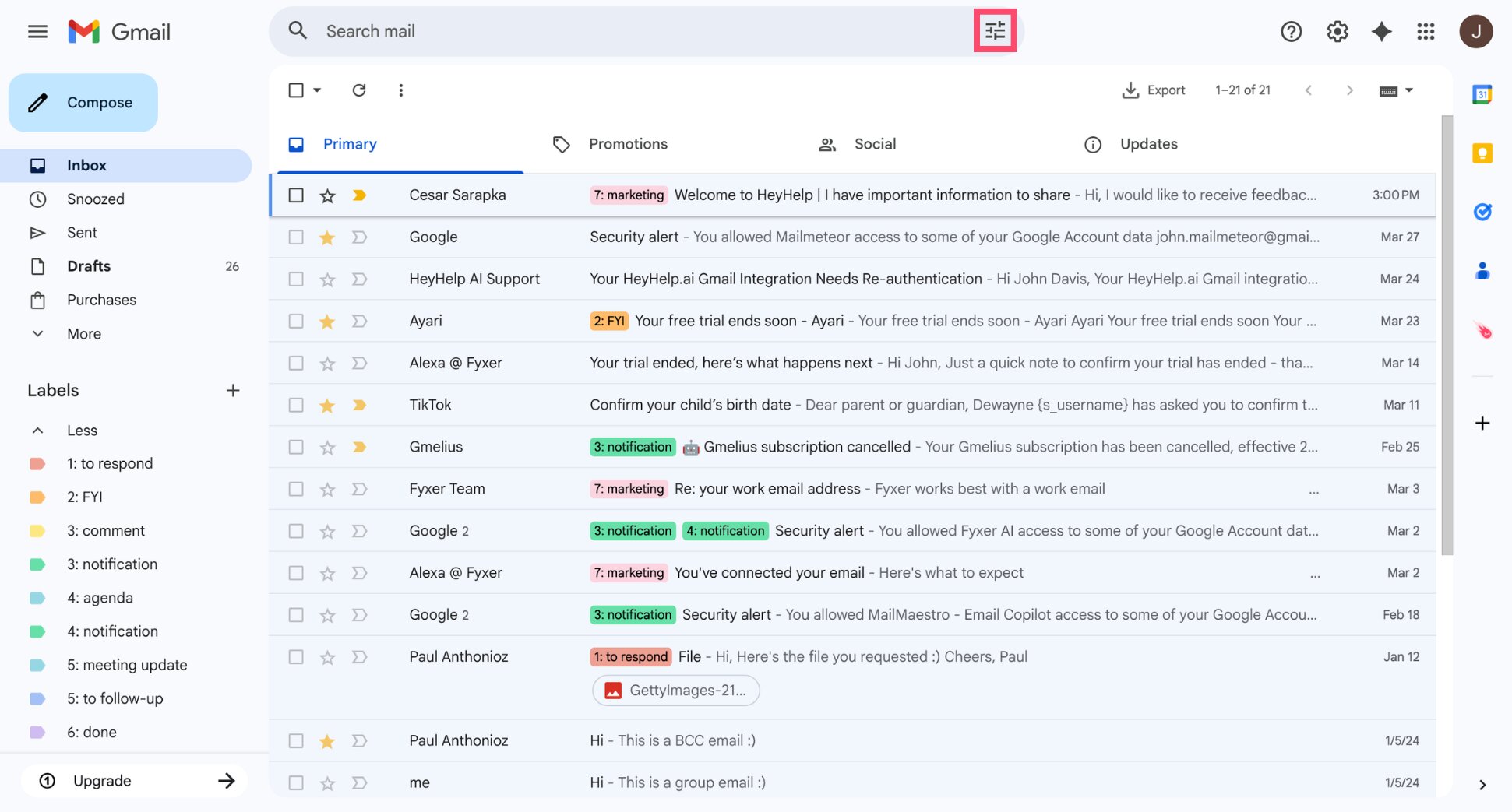Compose a new email
1512x812 pixels.
coord(83,103)
